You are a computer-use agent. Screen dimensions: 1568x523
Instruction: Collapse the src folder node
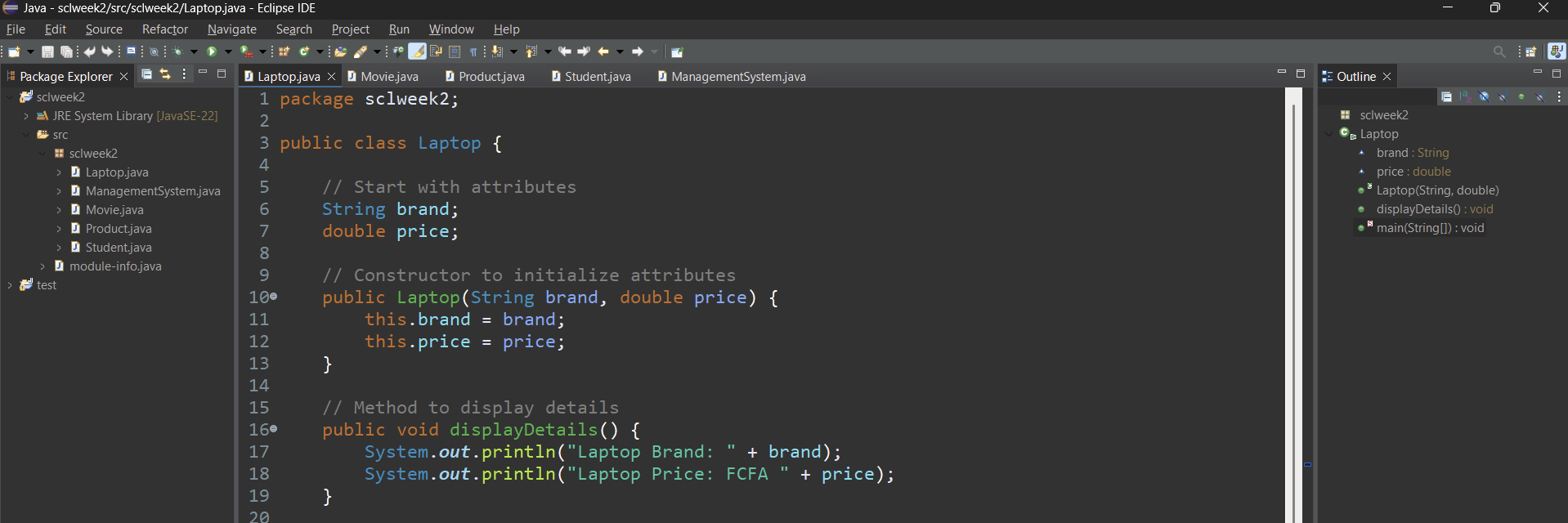[x=26, y=135]
